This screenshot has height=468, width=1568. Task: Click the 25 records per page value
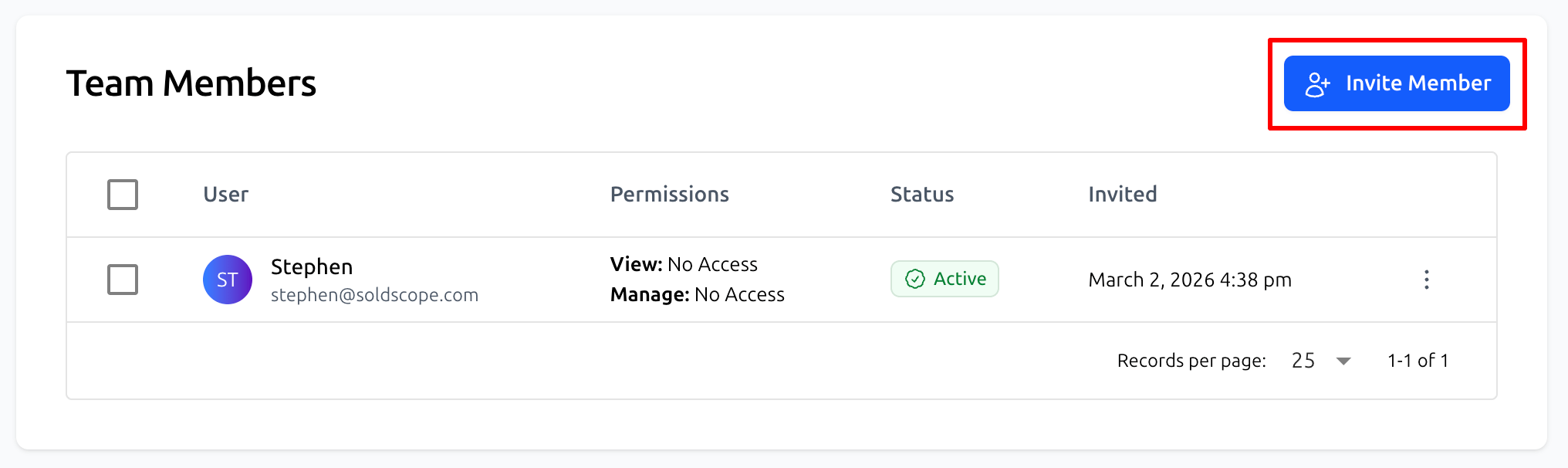tap(1303, 361)
